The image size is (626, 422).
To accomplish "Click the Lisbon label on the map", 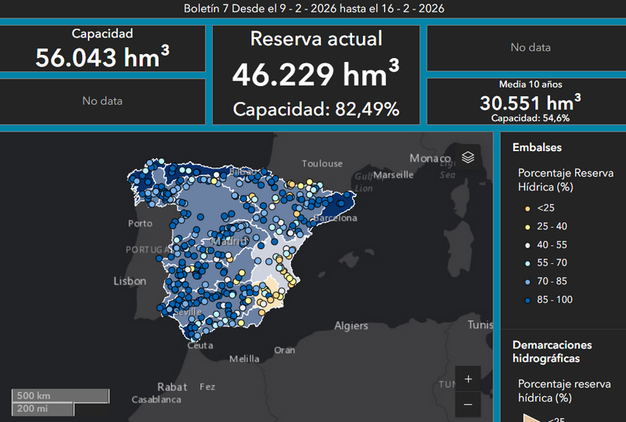I will [130, 281].
